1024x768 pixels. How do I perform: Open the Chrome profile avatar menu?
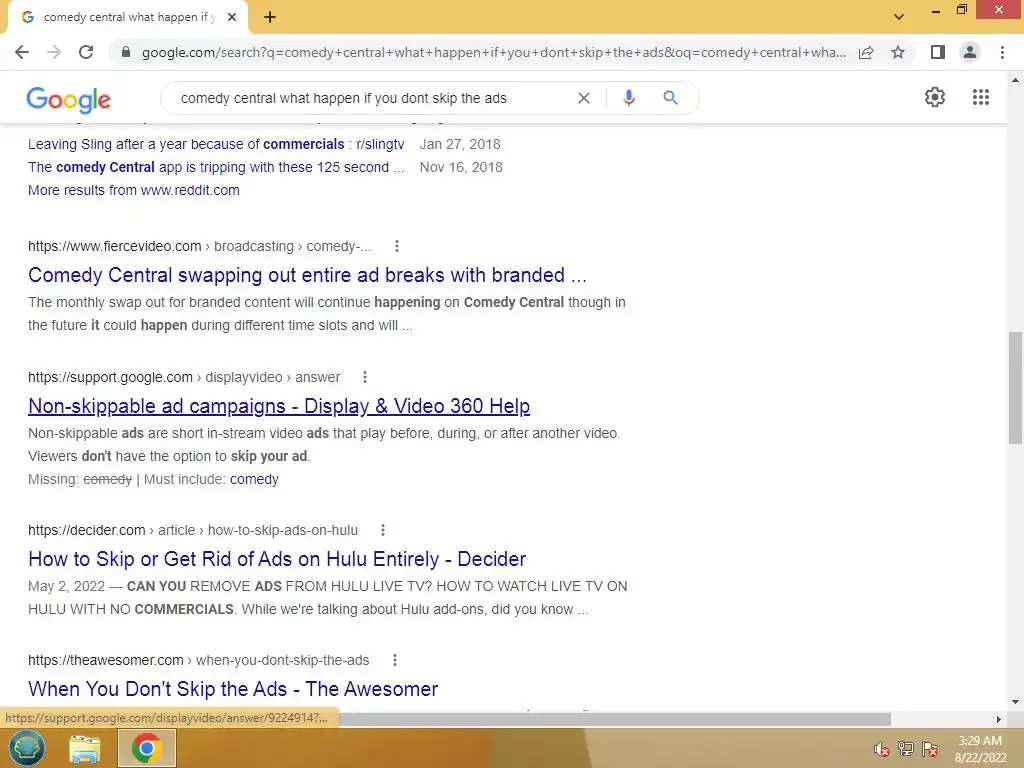pyautogui.click(x=970, y=52)
